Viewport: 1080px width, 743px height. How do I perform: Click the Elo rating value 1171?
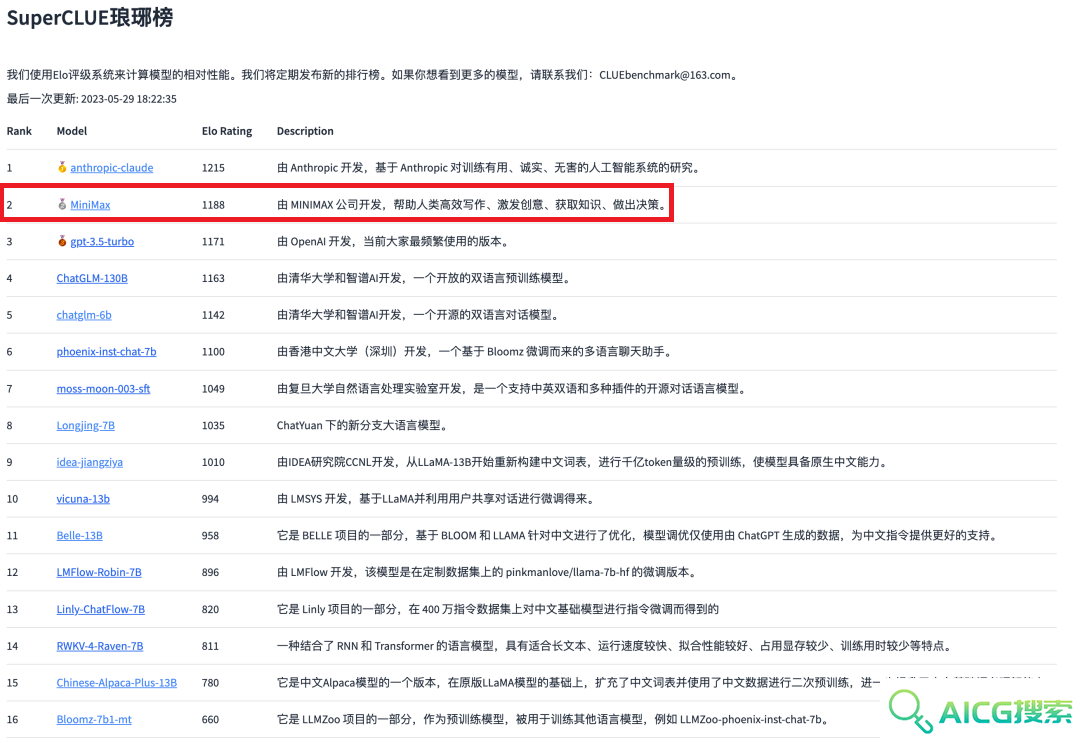point(213,241)
